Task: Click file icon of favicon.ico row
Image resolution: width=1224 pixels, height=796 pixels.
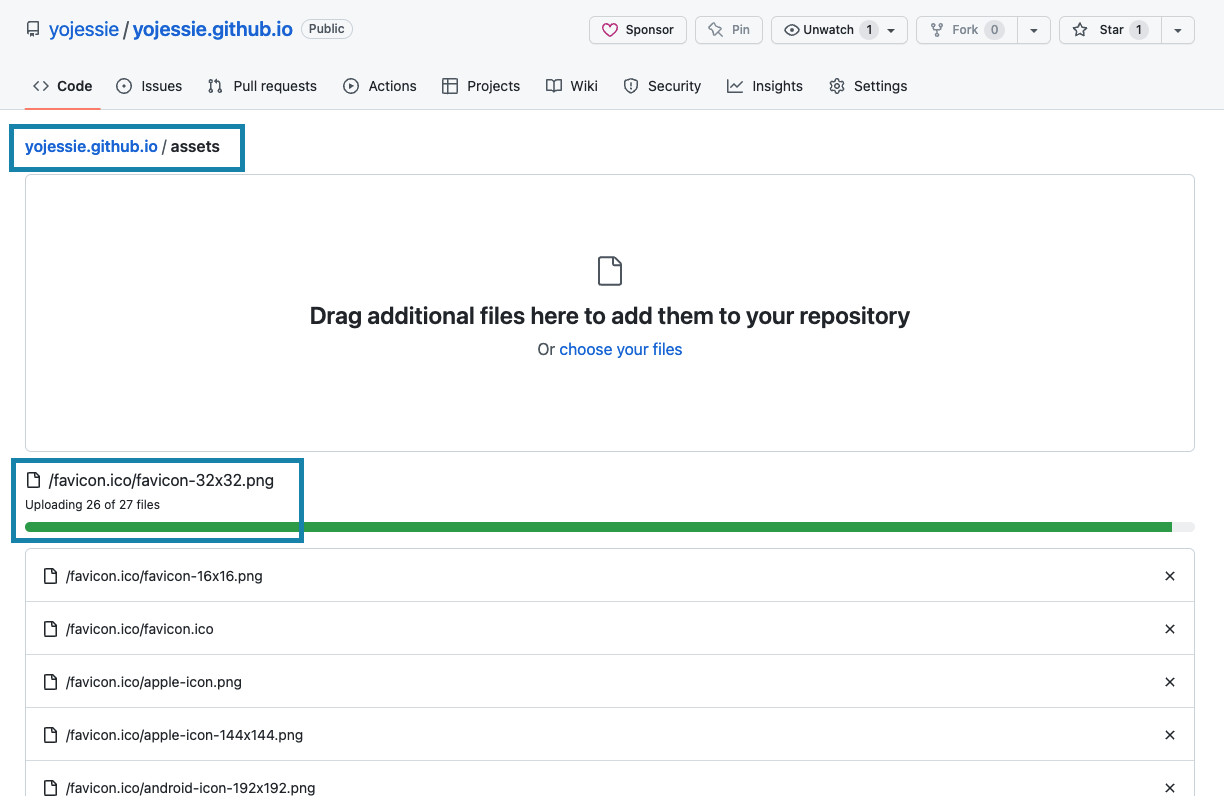Action: click(x=50, y=629)
